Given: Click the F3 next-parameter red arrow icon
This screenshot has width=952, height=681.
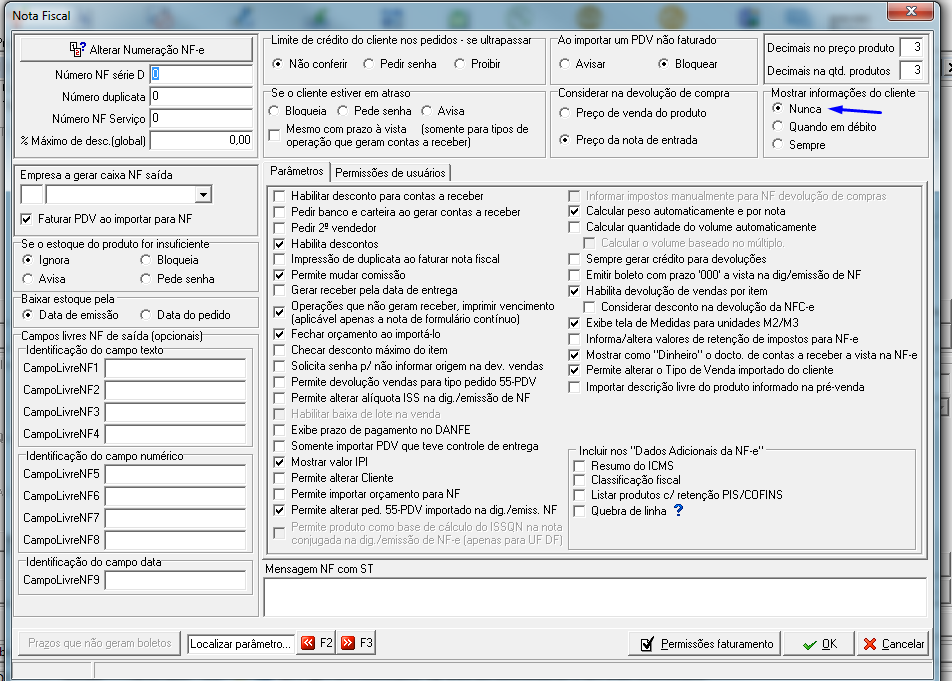Looking at the screenshot, I should tap(348, 643).
